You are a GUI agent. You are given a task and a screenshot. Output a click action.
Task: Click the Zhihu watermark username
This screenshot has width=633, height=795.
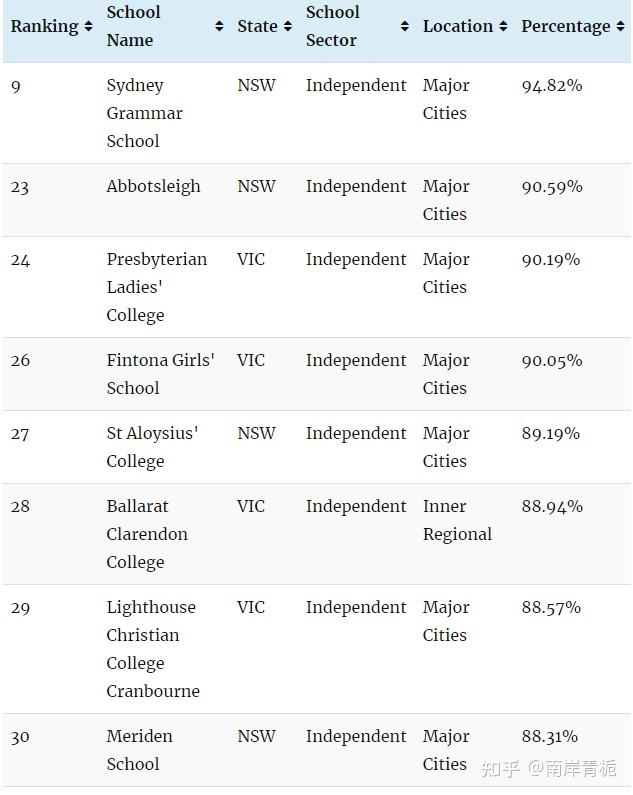point(572,769)
